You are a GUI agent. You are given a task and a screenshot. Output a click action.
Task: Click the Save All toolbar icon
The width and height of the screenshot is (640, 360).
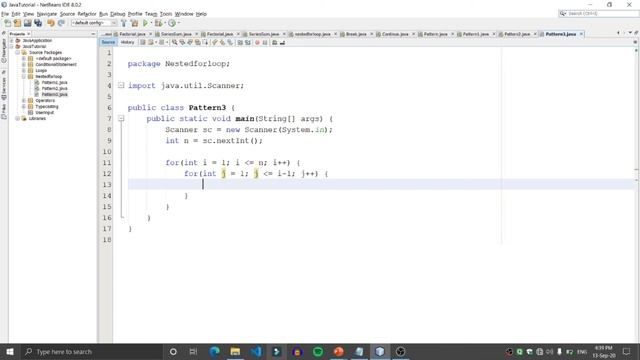pos(38,23)
